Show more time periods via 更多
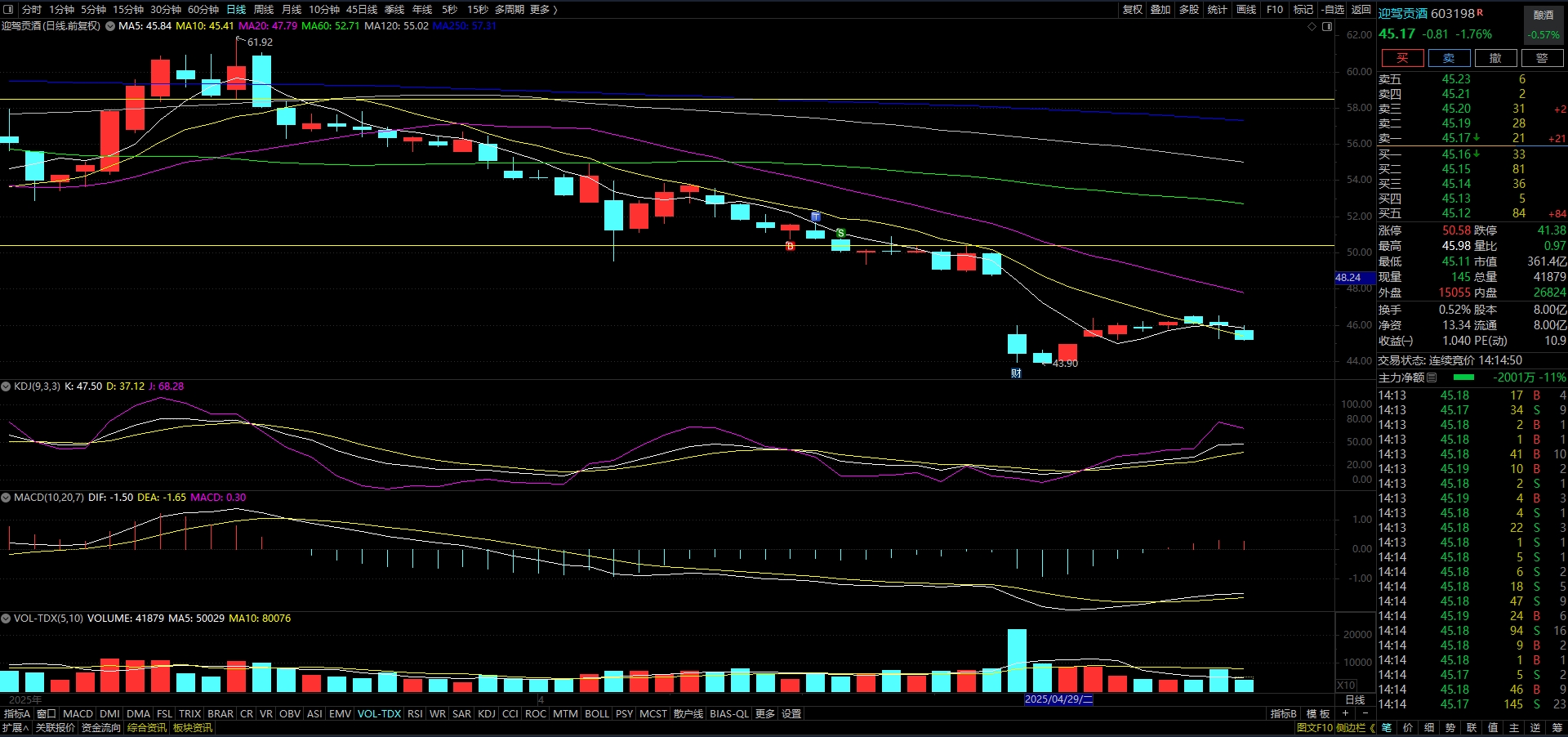The image size is (1568, 737). (543, 9)
